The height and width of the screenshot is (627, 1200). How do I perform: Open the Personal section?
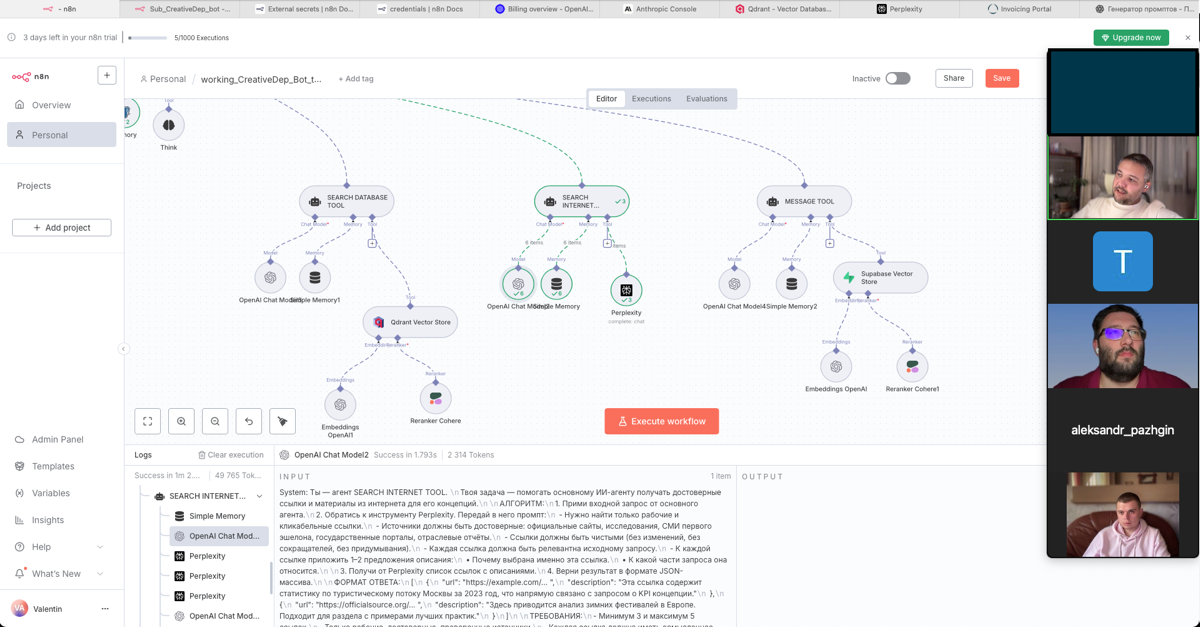tap(61, 135)
